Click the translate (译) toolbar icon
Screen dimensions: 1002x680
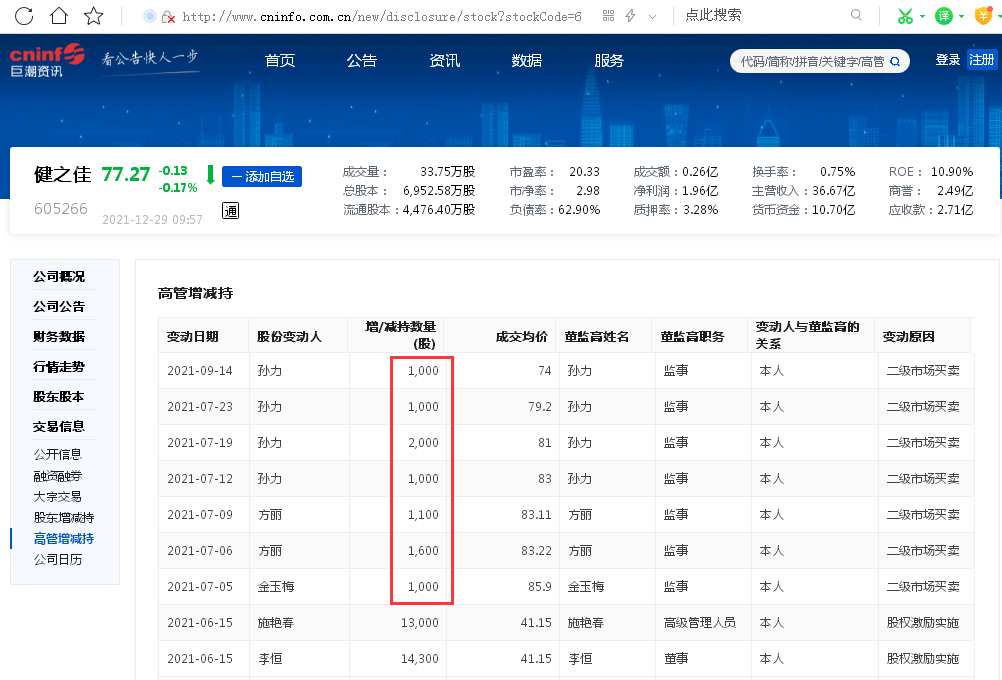click(x=941, y=16)
